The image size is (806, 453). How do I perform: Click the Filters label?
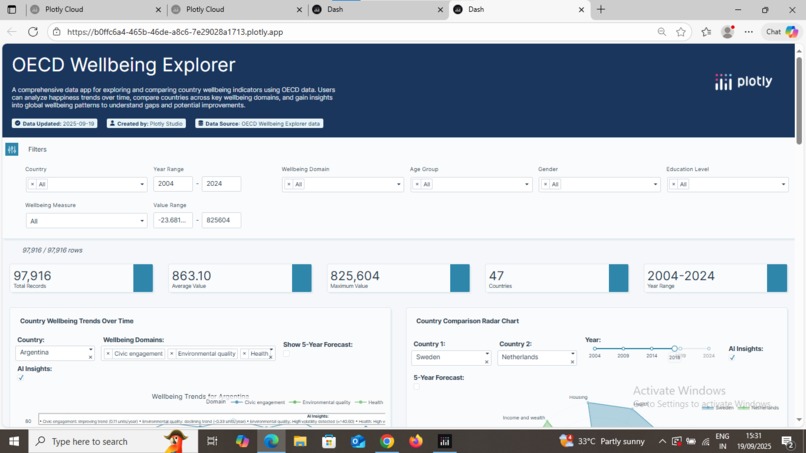tap(37, 150)
